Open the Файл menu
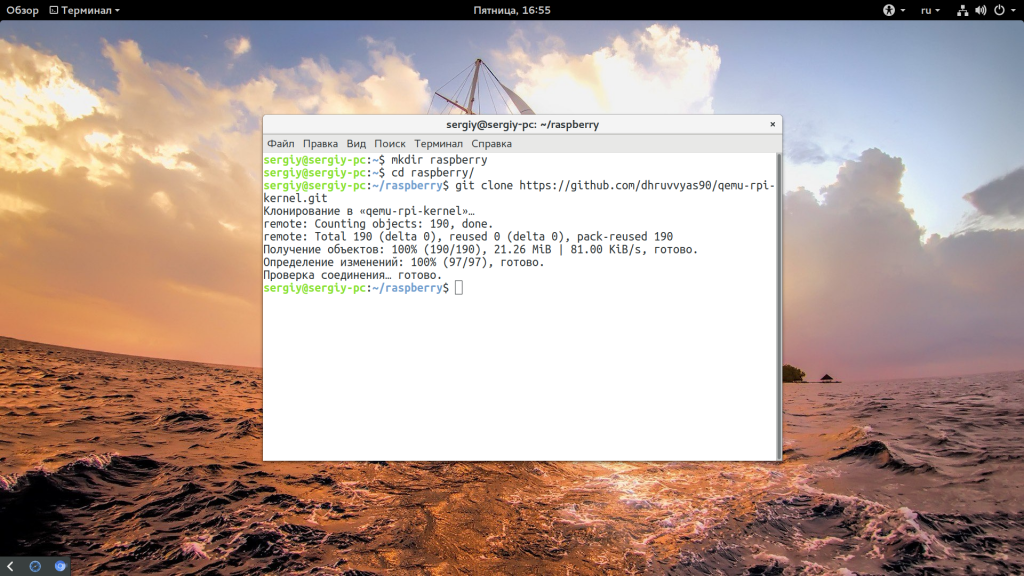The height and width of the screenshot is (576, 1024). tap(280, 144)
